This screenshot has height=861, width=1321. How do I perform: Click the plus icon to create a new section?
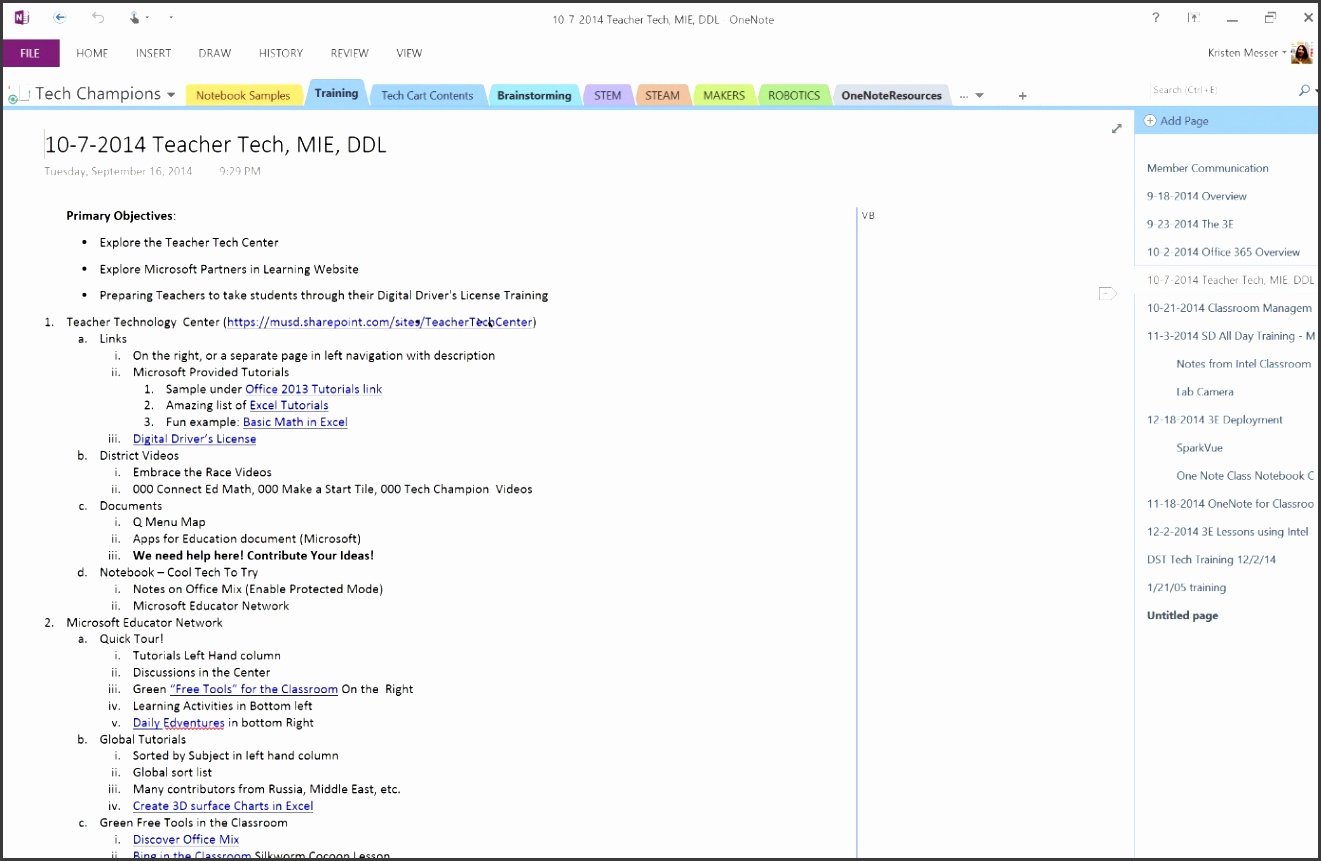(1022, 95)
